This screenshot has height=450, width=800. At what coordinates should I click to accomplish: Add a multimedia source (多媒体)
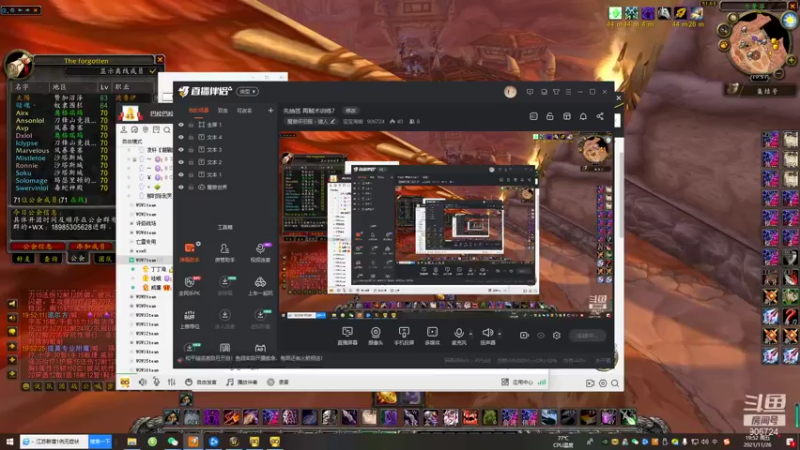432,336
